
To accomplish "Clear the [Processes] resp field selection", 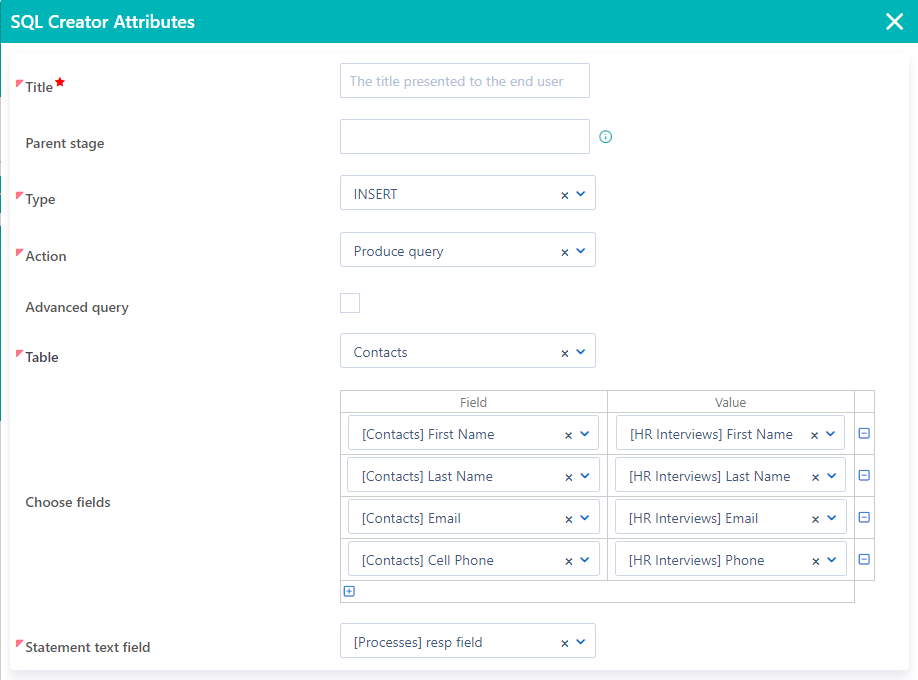I will click(564, 640).
